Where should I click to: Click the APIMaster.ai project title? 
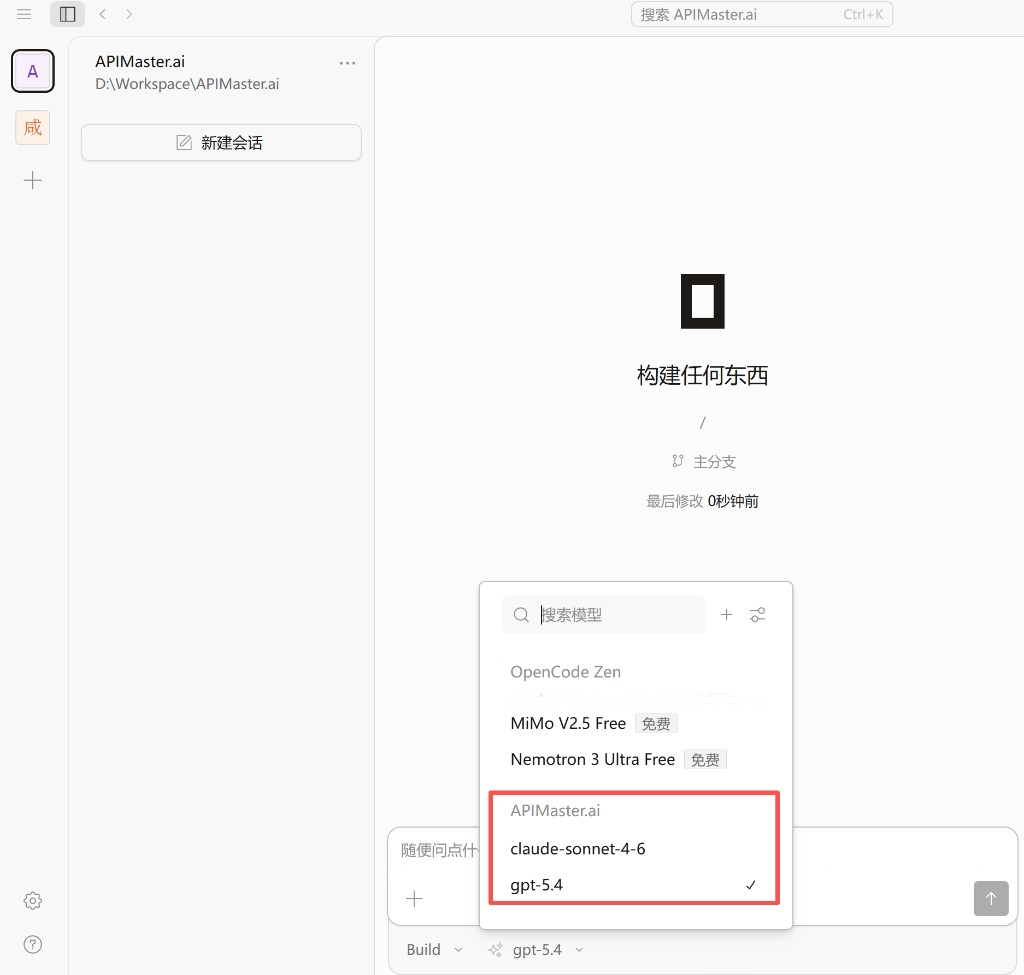coord(140,61)
